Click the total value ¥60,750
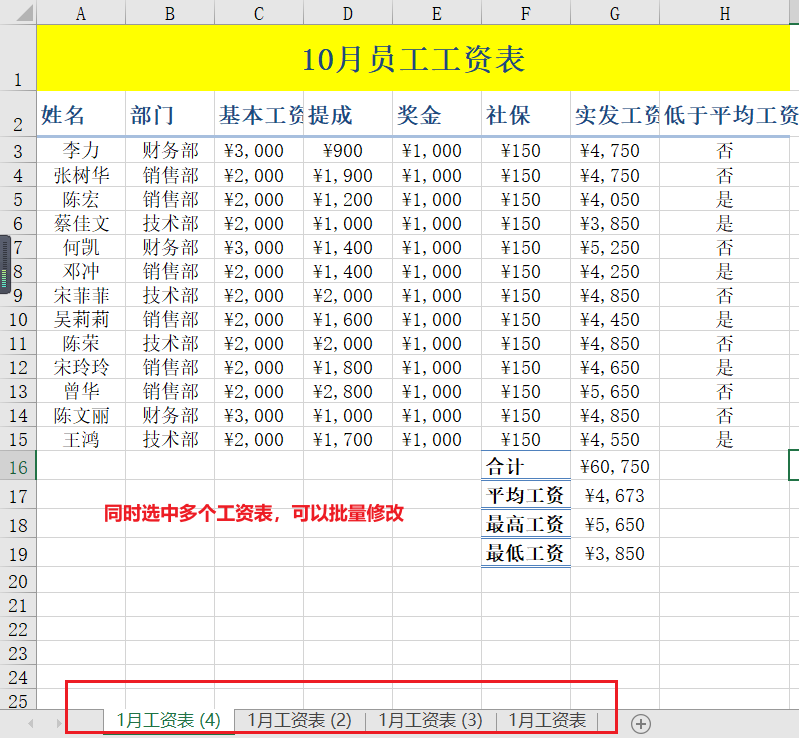 coord(615,466)
